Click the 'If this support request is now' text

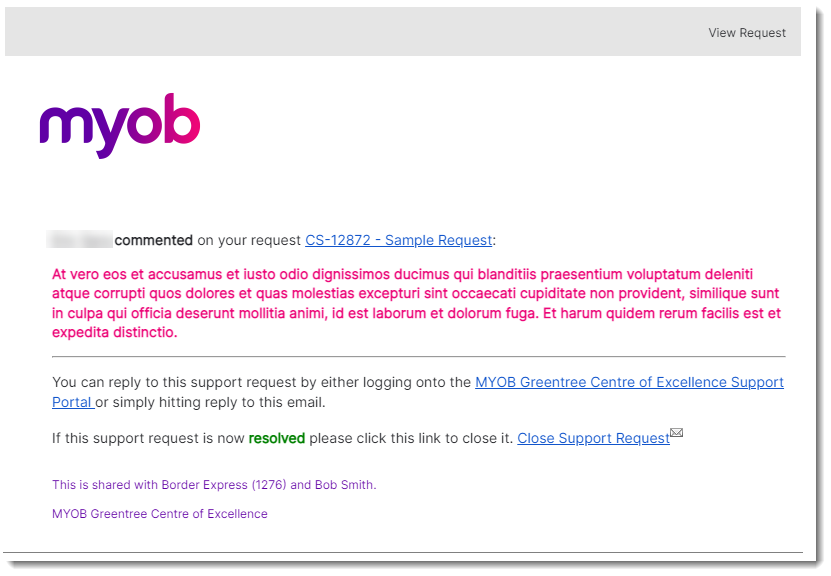(148, 438)
